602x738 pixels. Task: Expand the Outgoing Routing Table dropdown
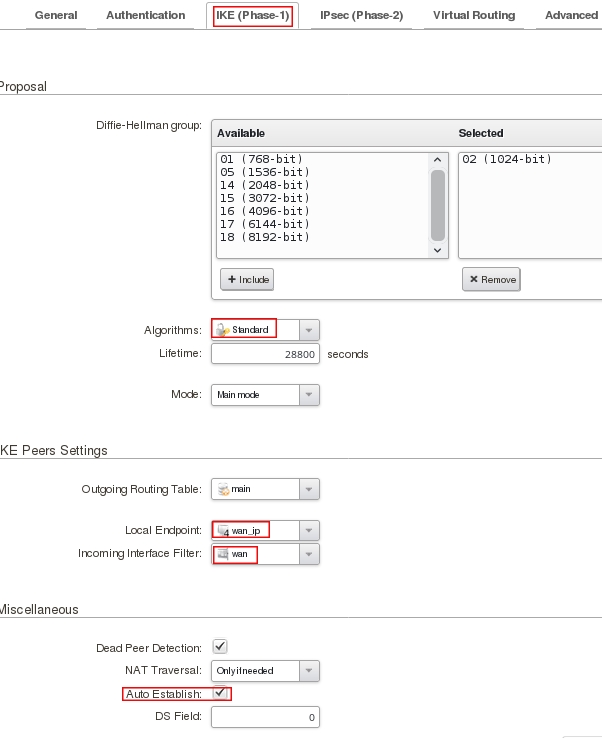[x=309, y=490]
